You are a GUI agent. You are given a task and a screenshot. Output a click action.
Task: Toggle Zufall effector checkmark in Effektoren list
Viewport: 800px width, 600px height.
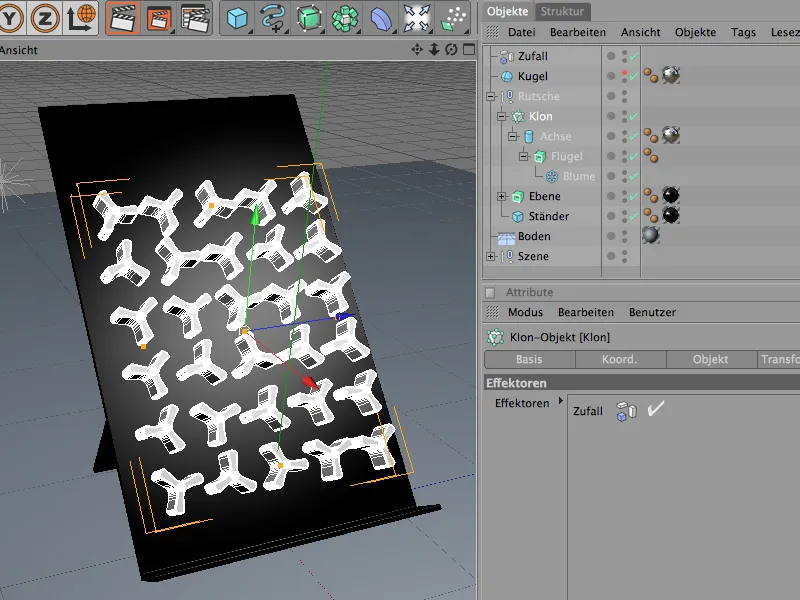(x=656, y=410)
